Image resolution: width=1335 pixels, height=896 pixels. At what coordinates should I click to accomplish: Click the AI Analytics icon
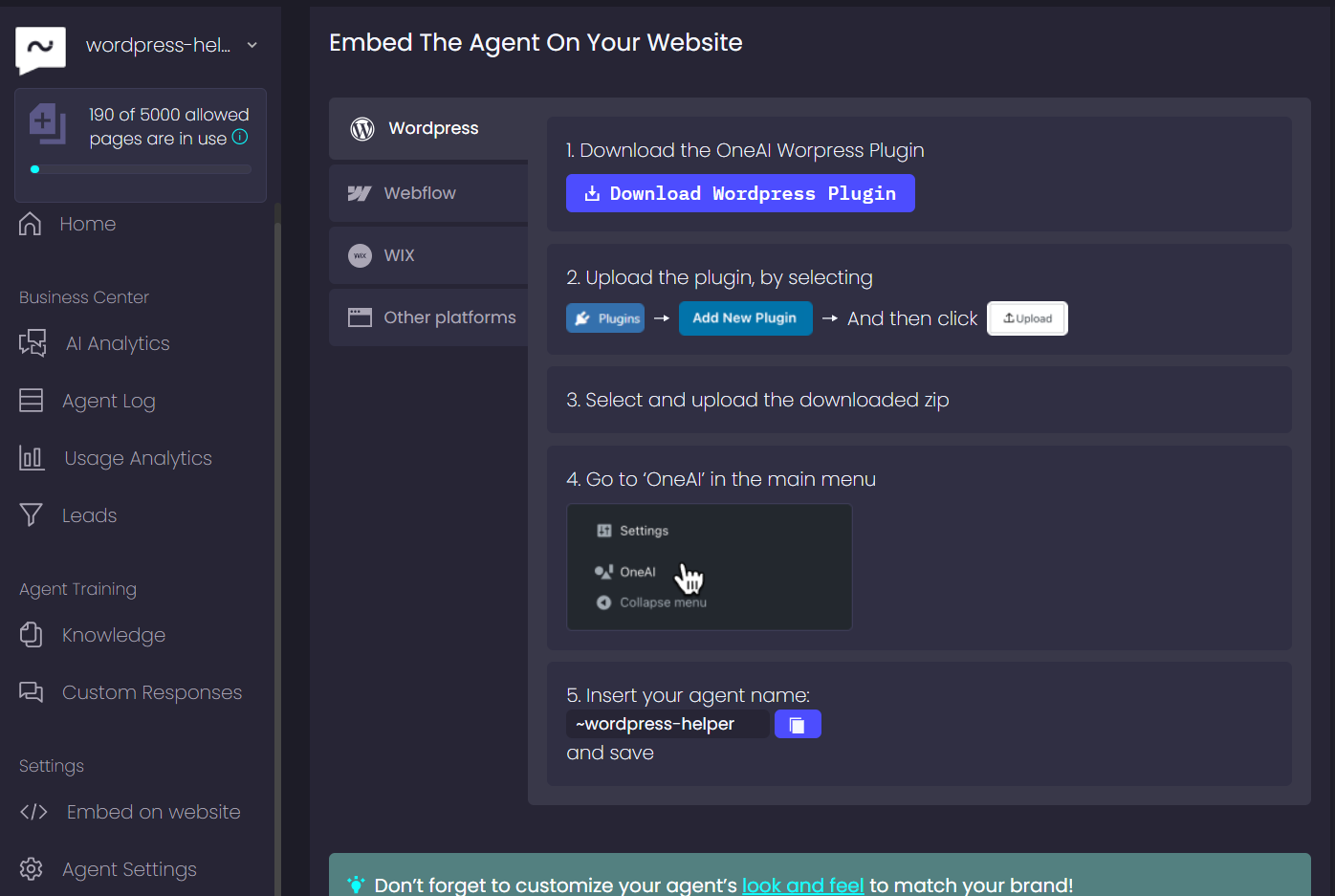coord(33,343)
